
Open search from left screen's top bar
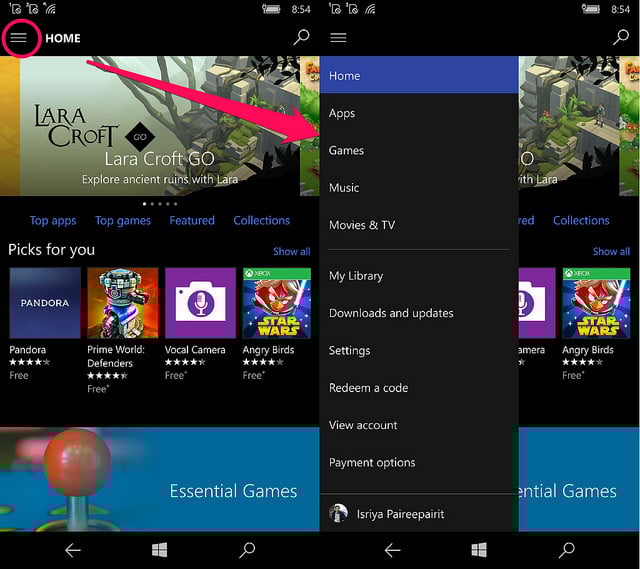pos(301,37)
